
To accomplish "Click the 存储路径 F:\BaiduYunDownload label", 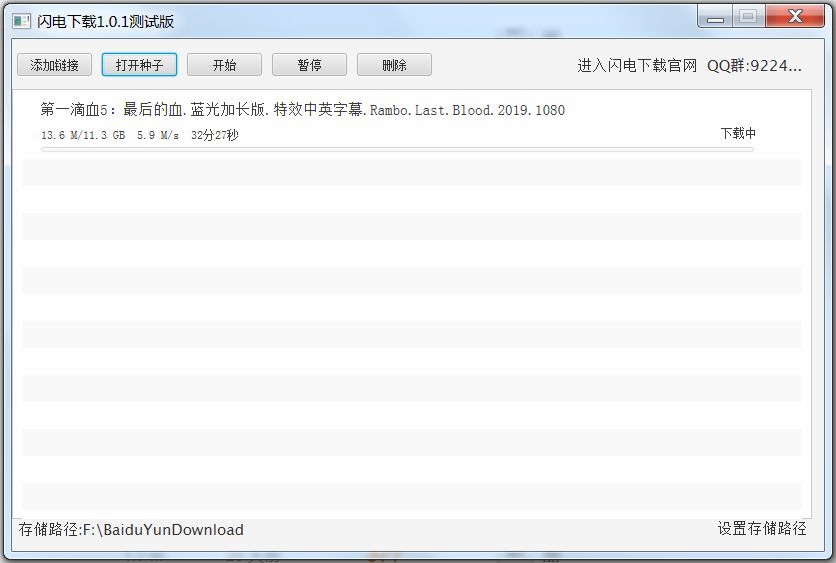I will (x=131, y=530).
